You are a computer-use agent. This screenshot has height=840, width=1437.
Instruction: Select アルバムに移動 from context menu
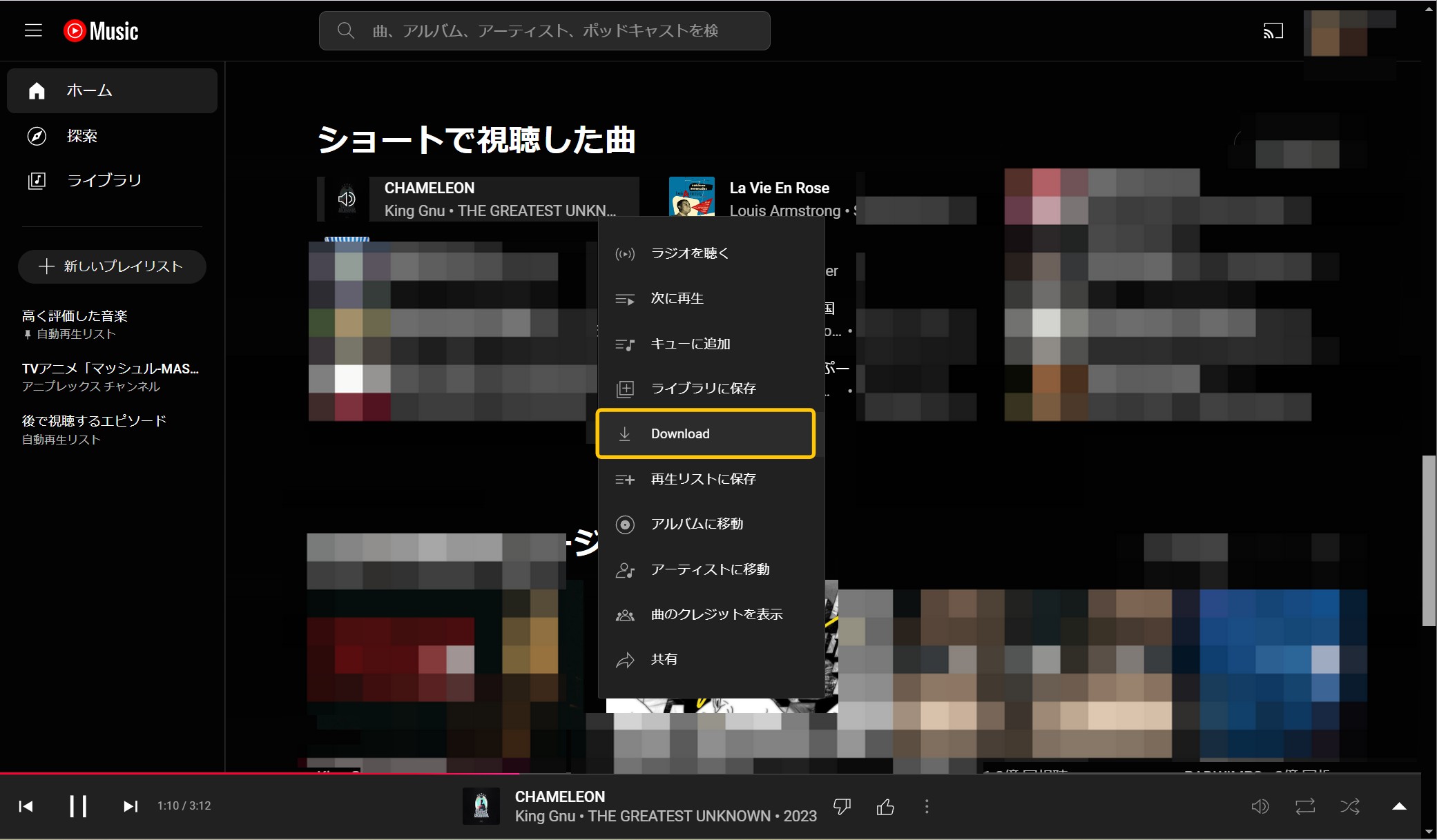click(x=711, y=524)
